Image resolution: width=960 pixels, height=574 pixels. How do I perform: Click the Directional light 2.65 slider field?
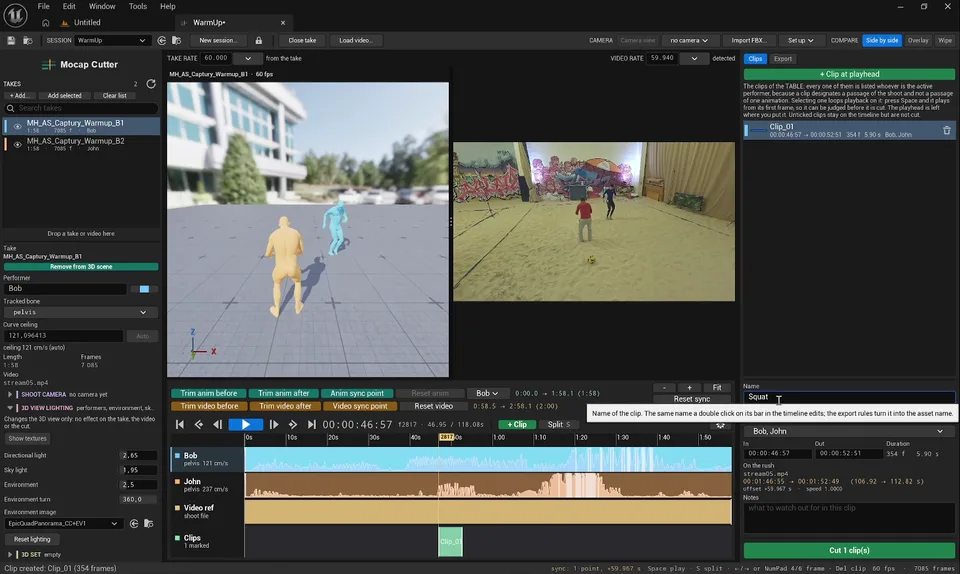pyautogui.click(x=138, y=455)
